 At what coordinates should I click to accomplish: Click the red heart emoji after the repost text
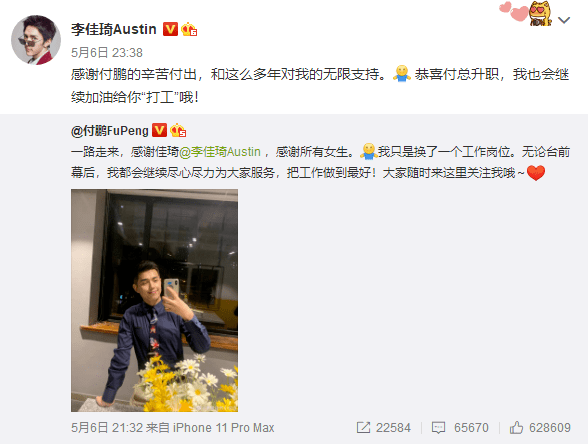(536, 173)
